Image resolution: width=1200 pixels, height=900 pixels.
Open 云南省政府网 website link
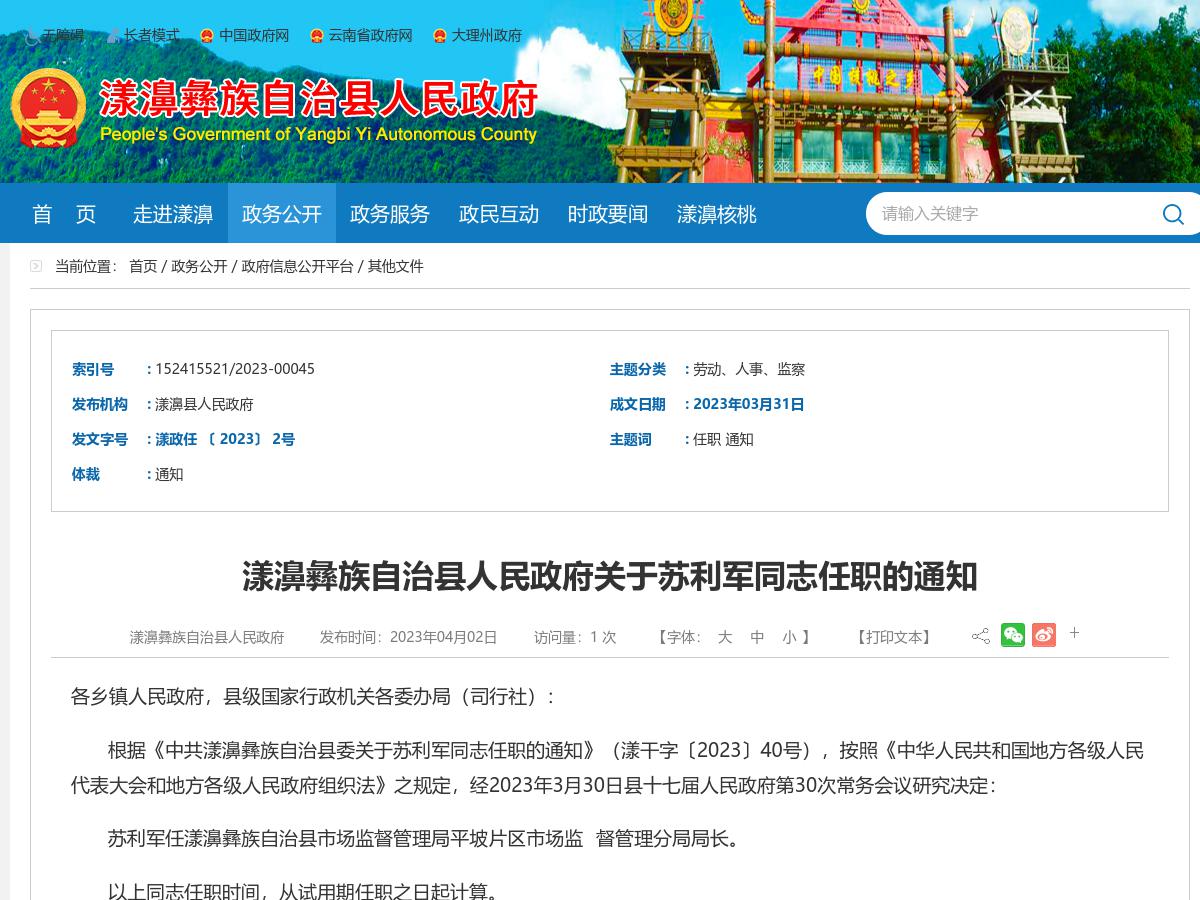pos(370,36)
